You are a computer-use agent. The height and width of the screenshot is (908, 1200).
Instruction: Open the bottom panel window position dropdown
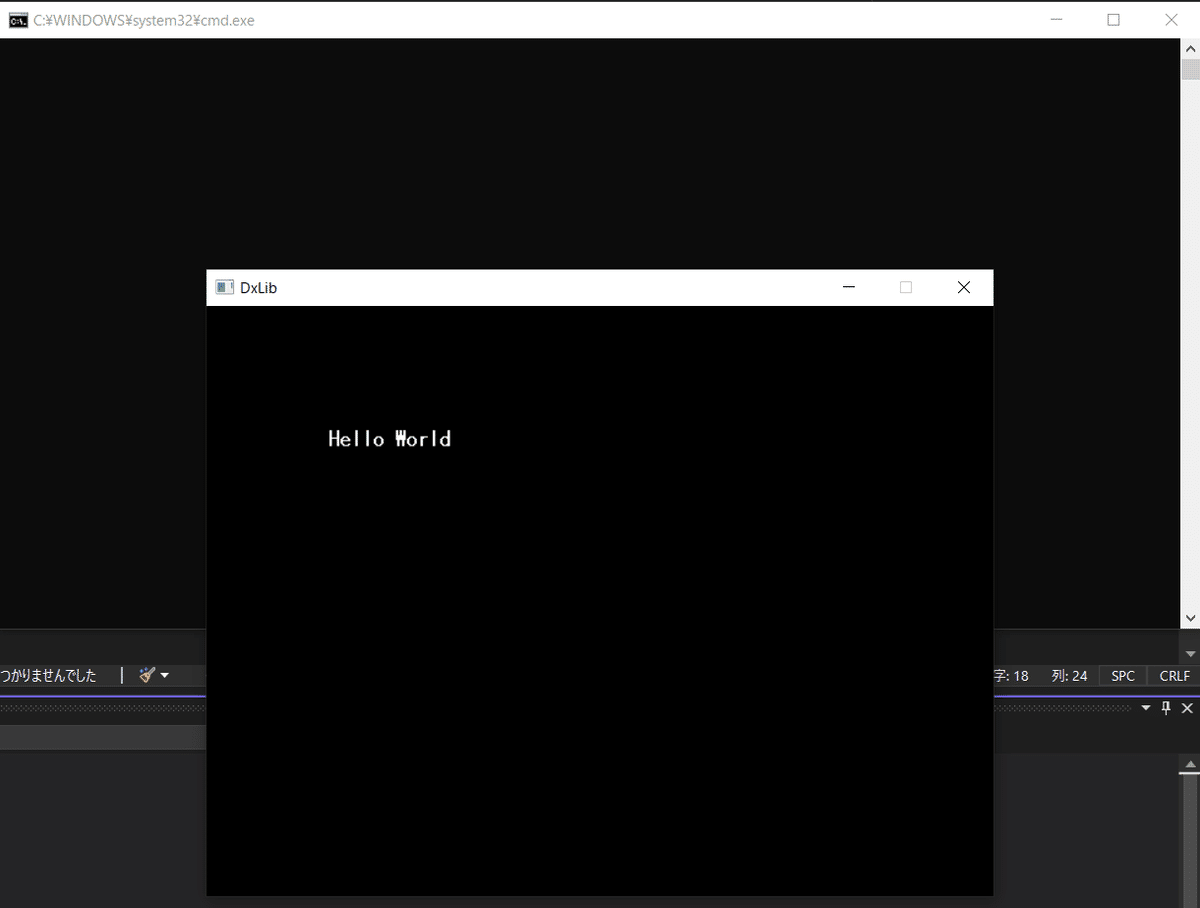tap(1146, 708)
